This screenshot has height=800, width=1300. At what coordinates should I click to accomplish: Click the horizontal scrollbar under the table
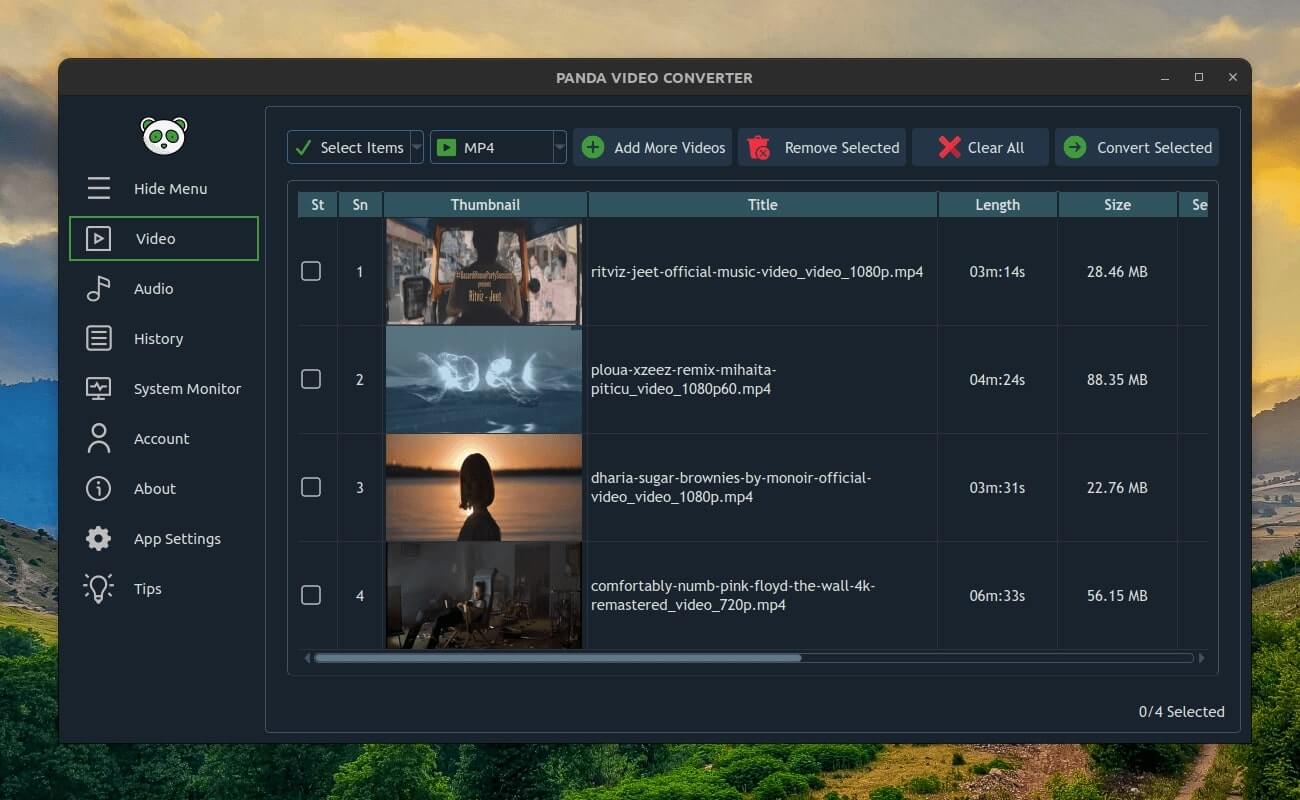pos(557,658)
